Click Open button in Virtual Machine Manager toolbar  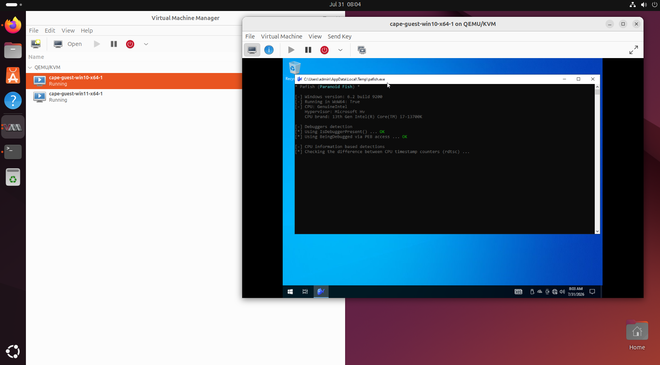(x=68, y=44)
